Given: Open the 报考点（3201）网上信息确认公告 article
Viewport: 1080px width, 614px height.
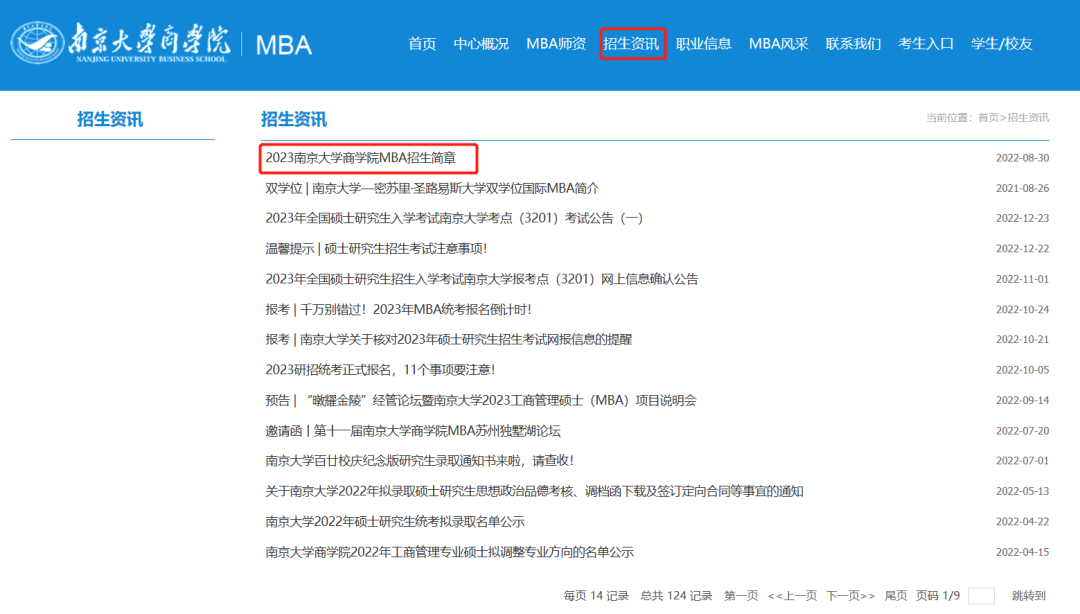Looking at the screenshot, I should (x=481, y=279).
